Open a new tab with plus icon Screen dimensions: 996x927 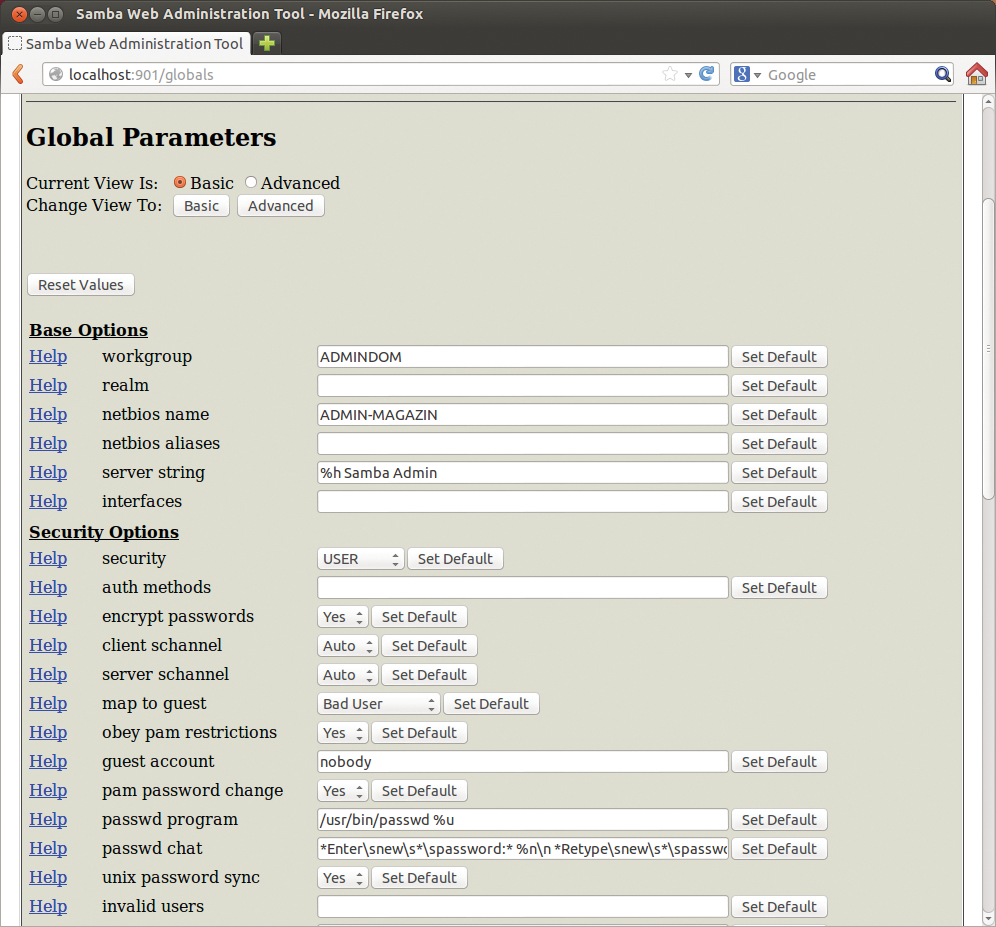tap(267, 43)
